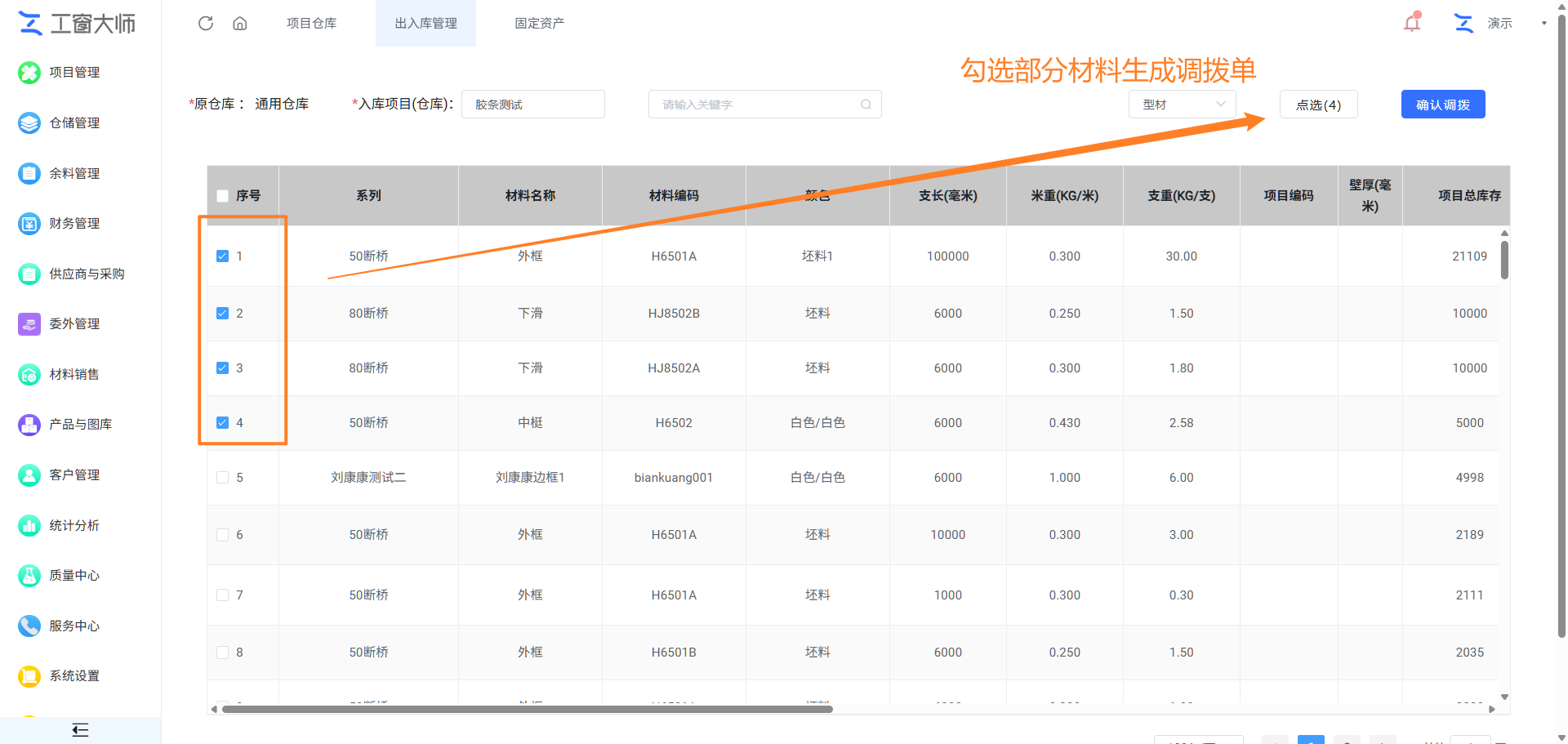Uncheck row 2 checkbox for HJ8502B
1568x744 pixels.
(222, 314)
